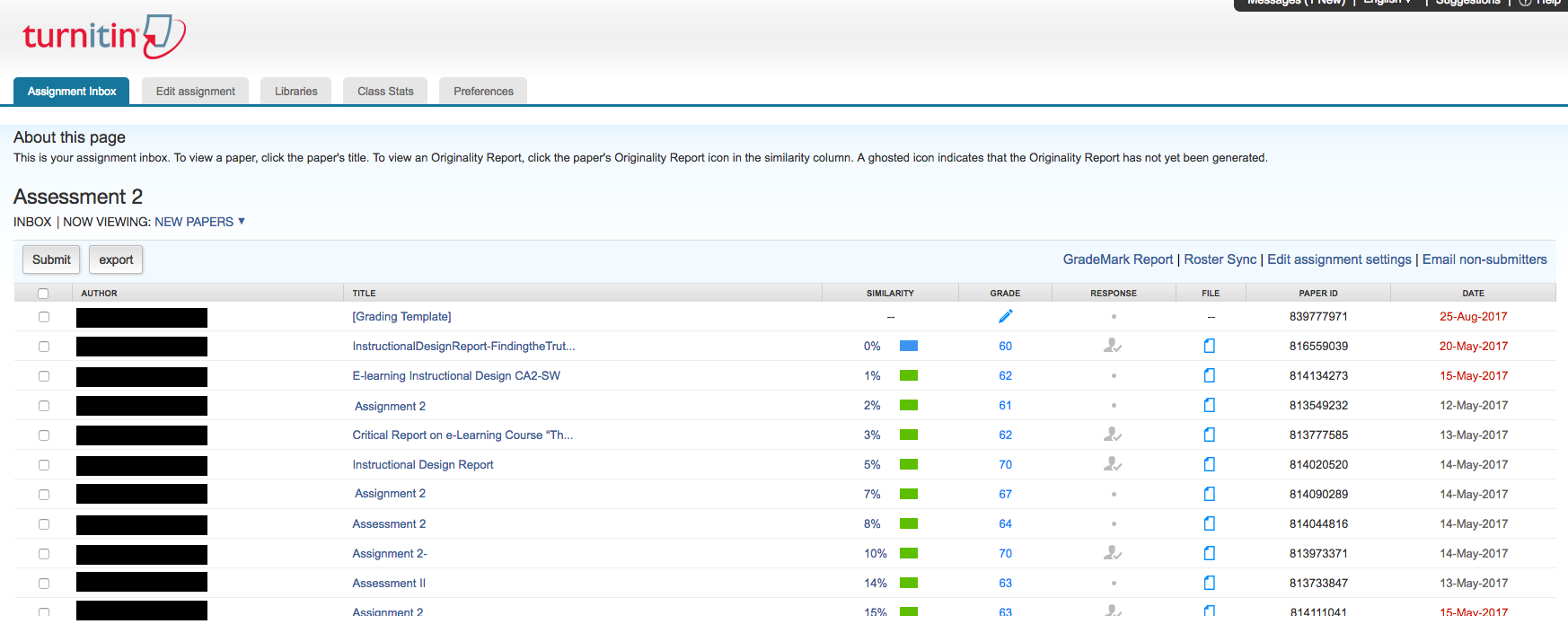This screenshot has width=1568, height=624.
Task: Tick the select-all checkbox in the table header
Action: tap(43, 294)
